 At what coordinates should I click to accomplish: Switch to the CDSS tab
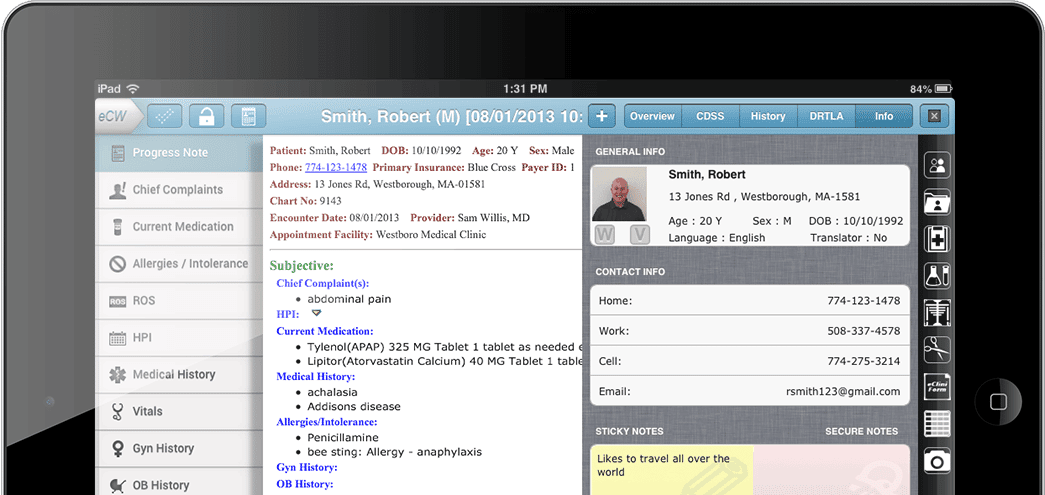pyautogui.click(x=710, y=116)
